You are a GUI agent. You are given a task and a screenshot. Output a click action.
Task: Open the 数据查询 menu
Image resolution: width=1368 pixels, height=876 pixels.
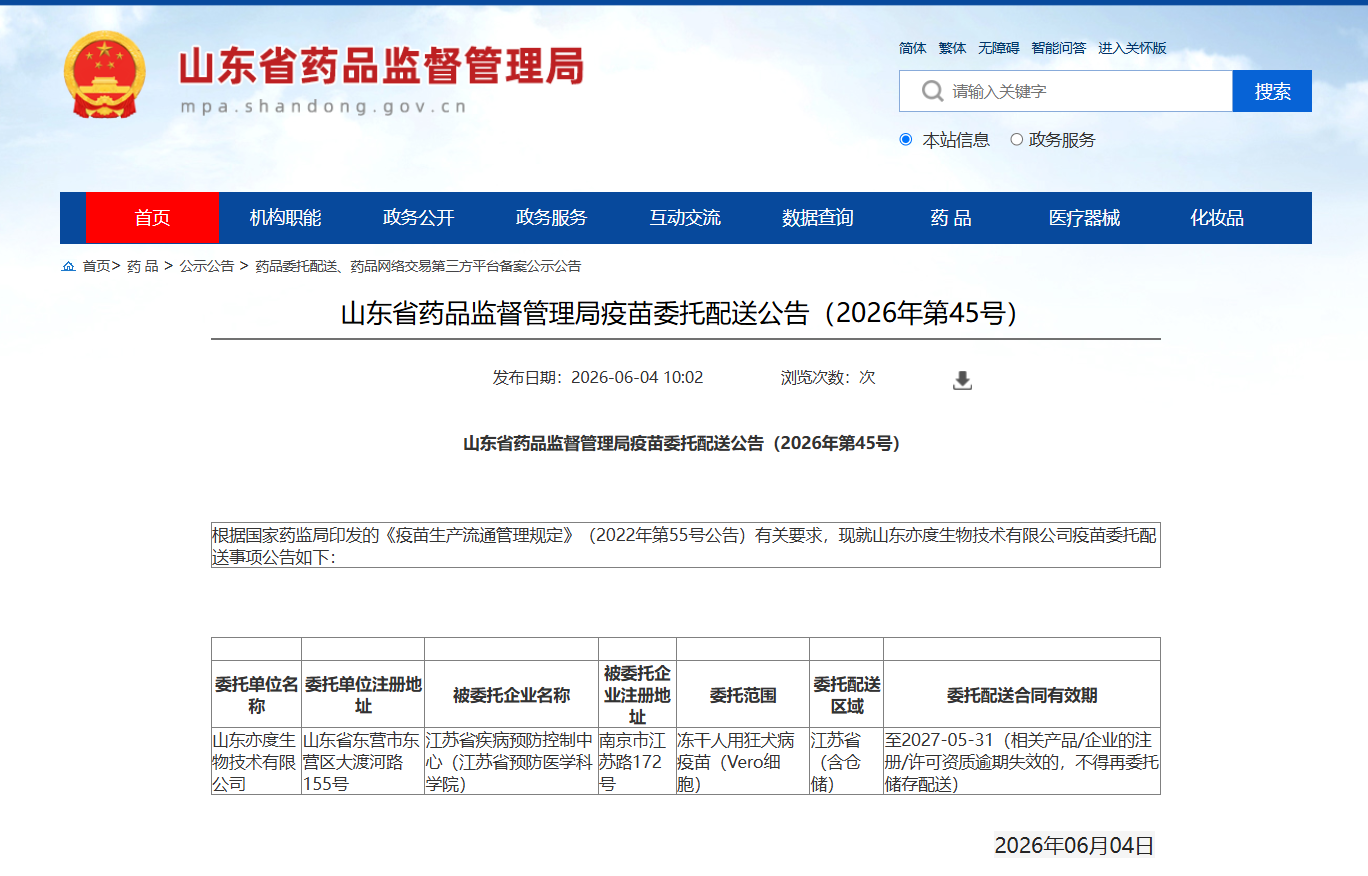818,218
